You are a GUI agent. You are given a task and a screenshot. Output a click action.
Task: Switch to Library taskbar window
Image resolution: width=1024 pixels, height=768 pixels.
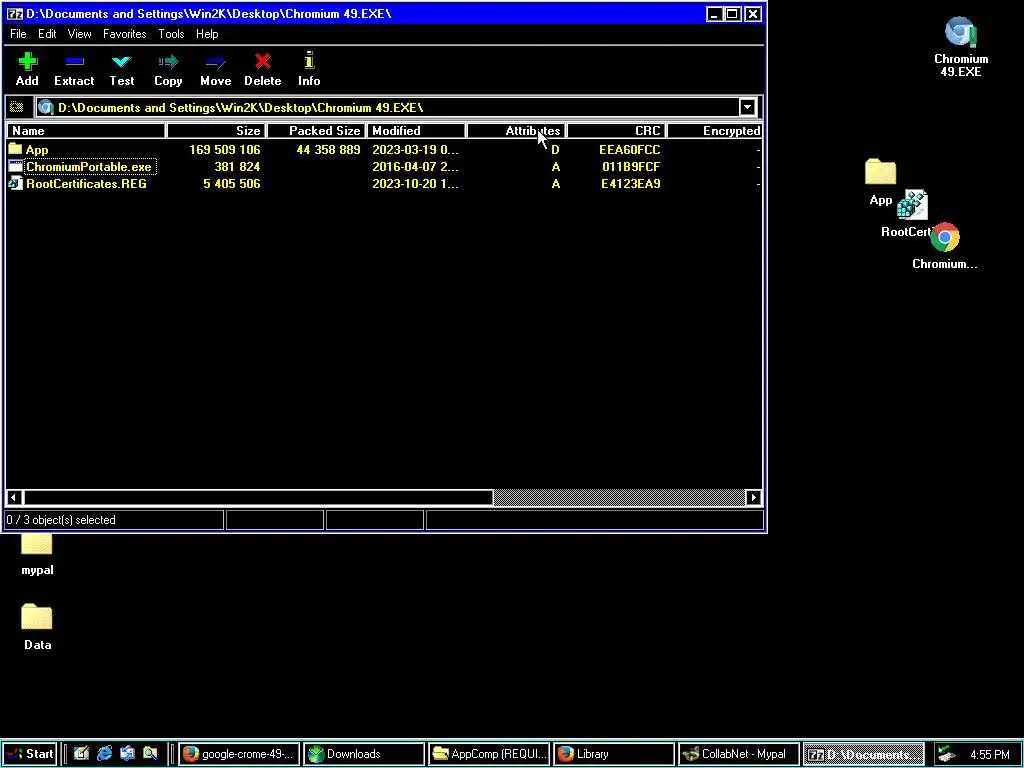[x=614, y=754]
